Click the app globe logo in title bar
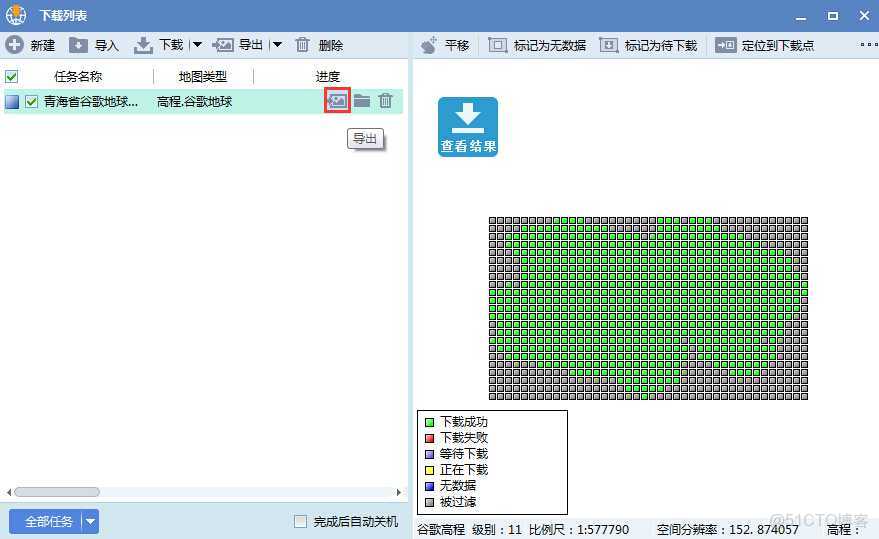Image resolution: width=879 pixels, height=539 pixels. 16,15
